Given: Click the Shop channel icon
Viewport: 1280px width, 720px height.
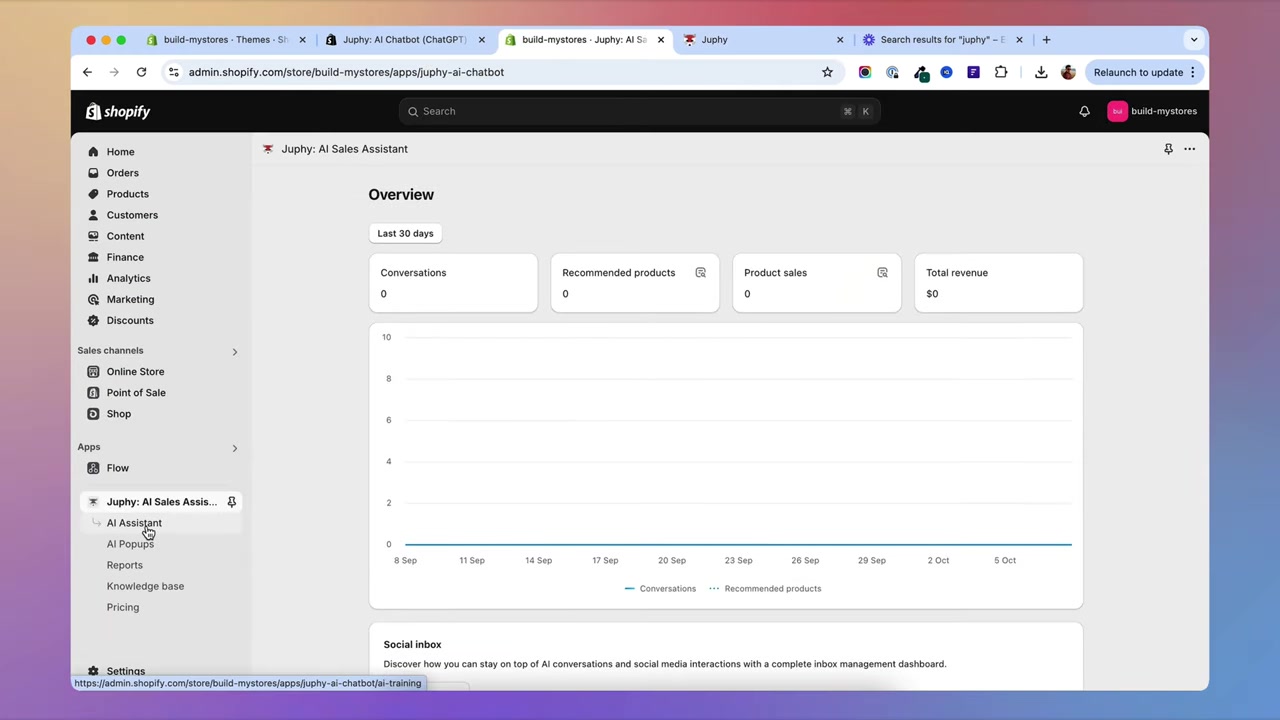Looking at the screenshot, I should point(93,414).
